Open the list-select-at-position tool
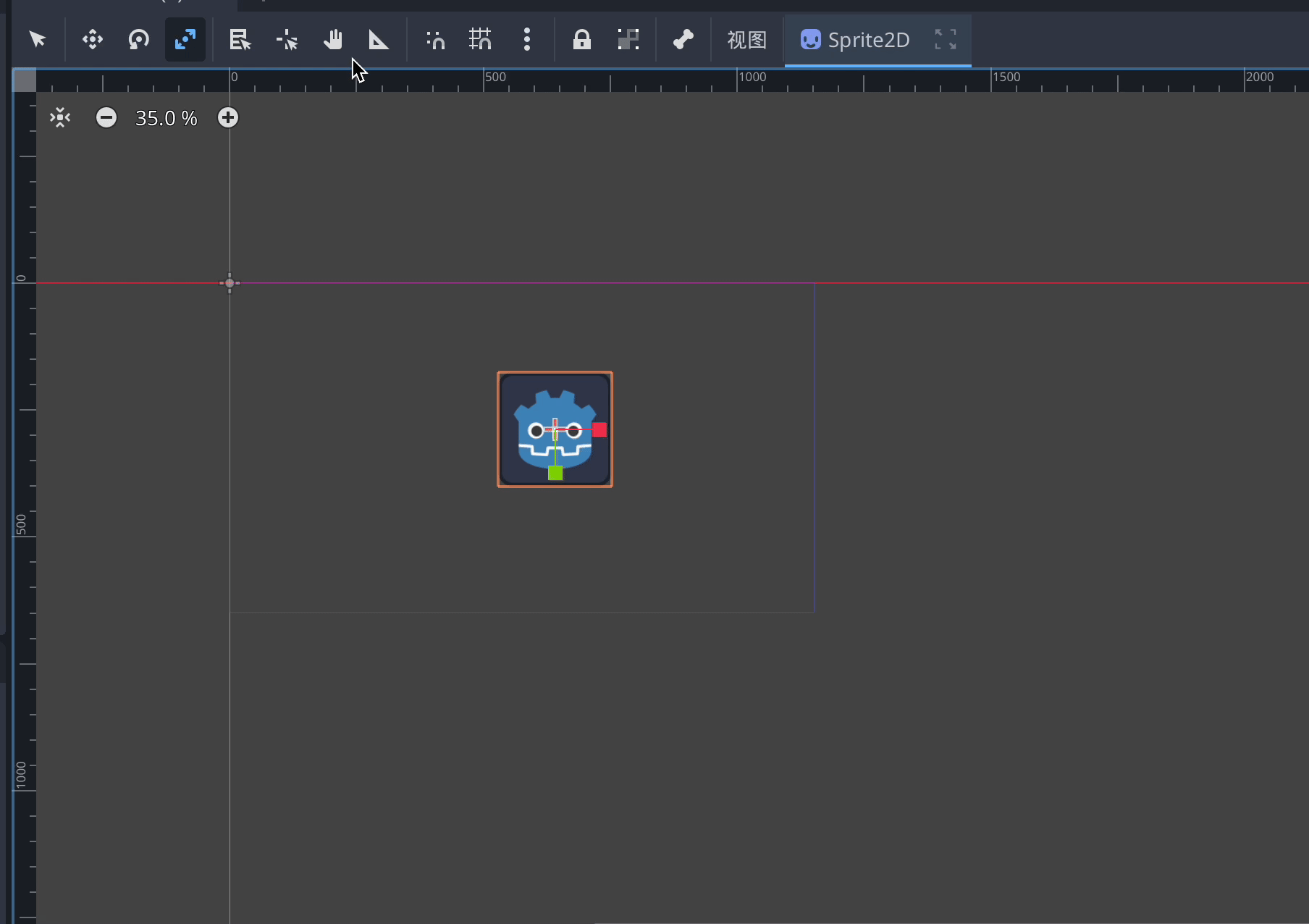The image size is (1309, 924). [240, 39]
